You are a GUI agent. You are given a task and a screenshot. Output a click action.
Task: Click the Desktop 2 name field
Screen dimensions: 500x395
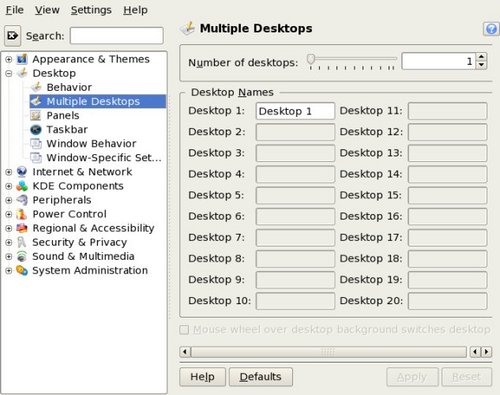(x=295, y=132)
